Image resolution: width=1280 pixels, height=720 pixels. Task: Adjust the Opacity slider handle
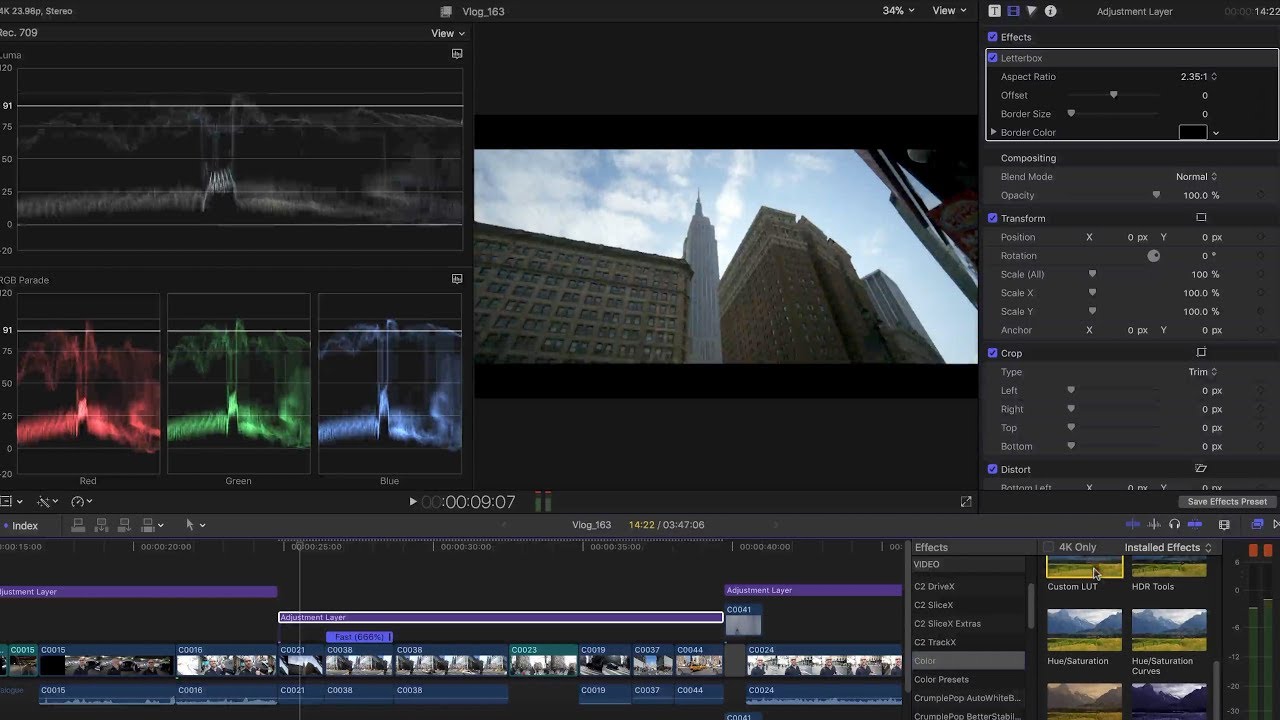(1156, 195)
